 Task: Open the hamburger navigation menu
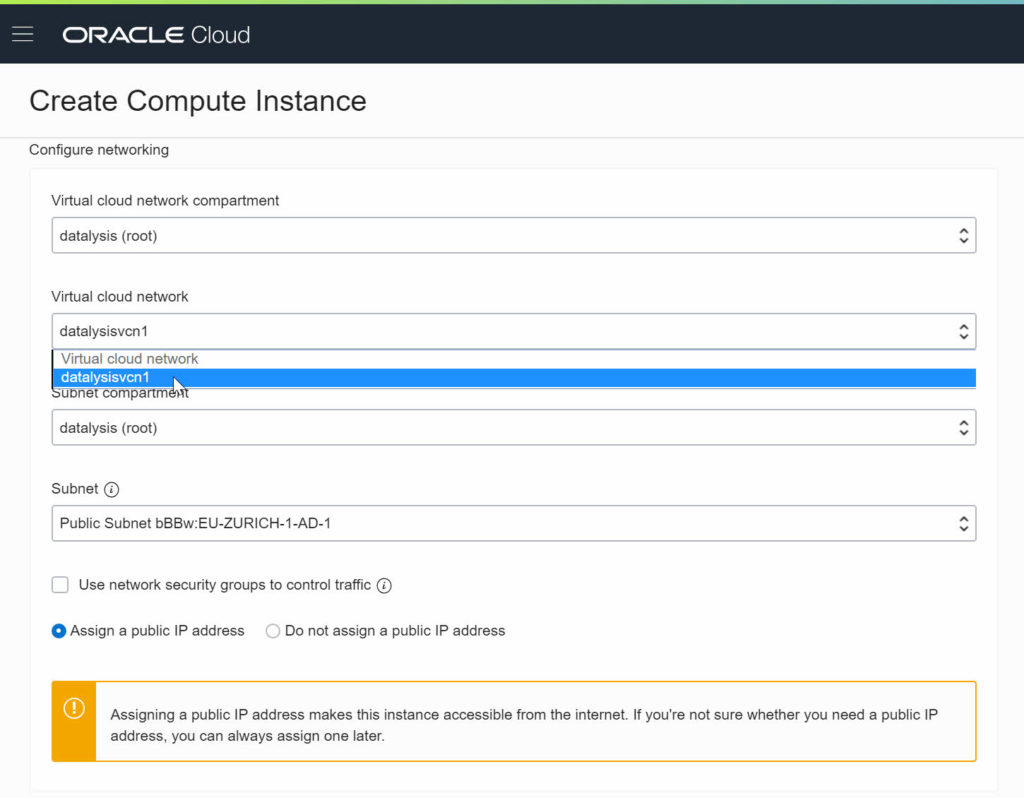point(22,35)
